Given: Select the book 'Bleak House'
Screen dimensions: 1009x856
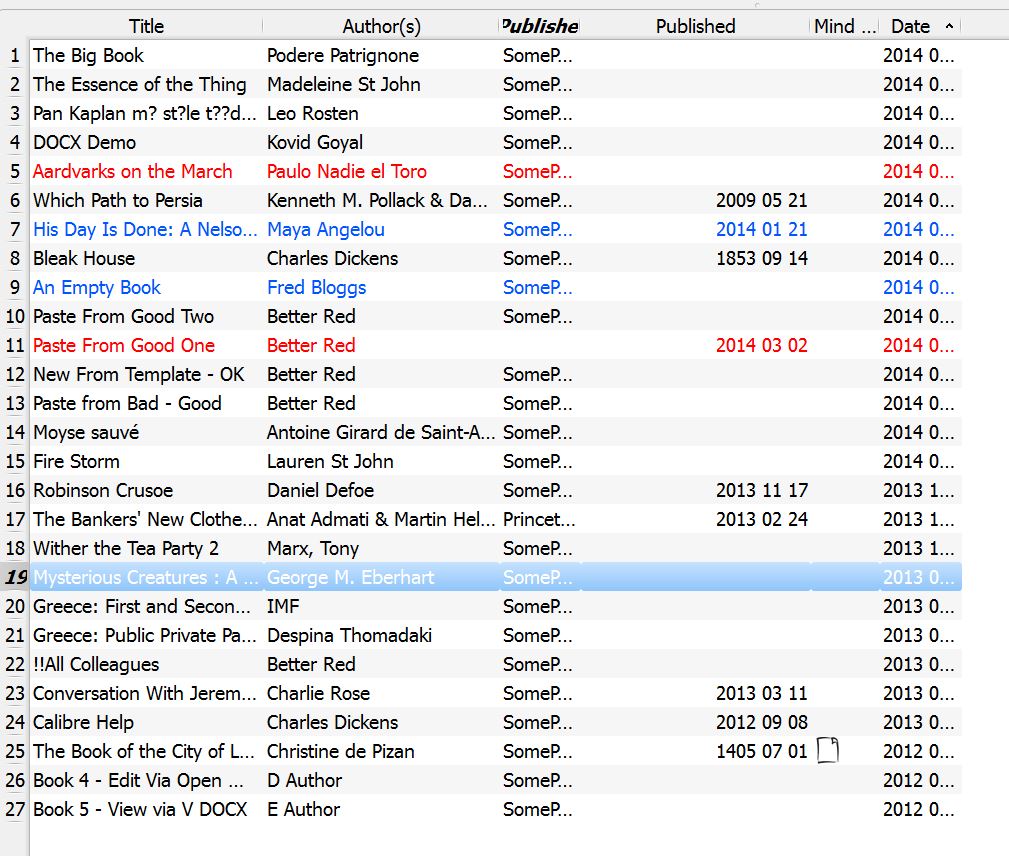Looking at the screenshot, I should tap(84, 258).
